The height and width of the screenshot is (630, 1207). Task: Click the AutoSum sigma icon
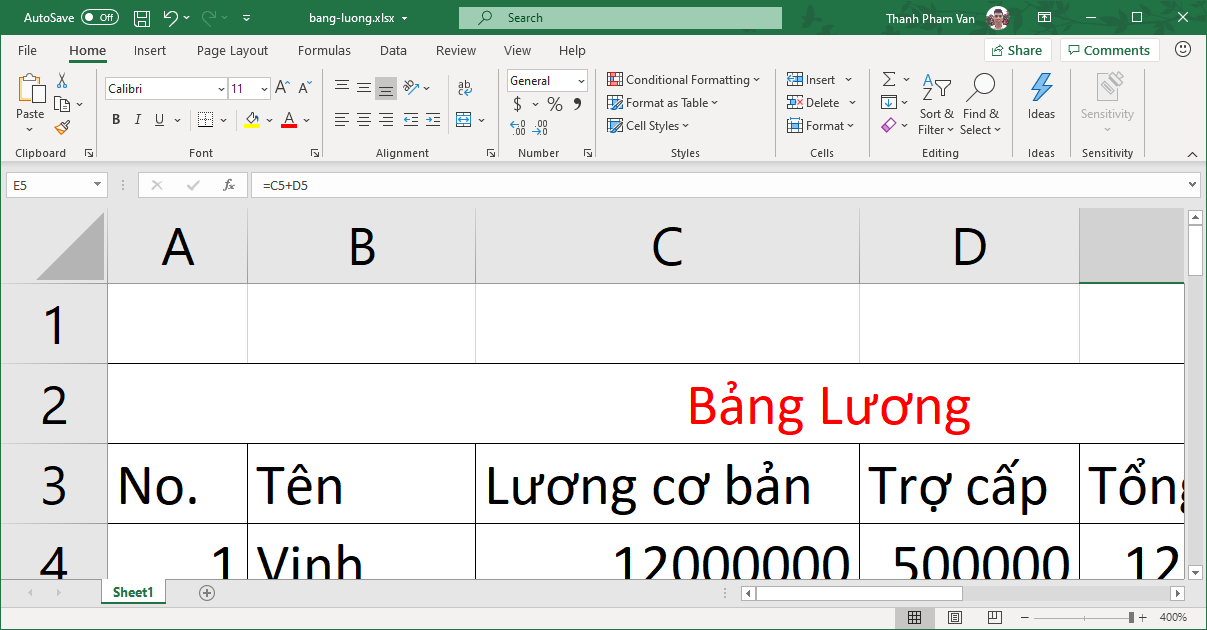coord(889,79)
